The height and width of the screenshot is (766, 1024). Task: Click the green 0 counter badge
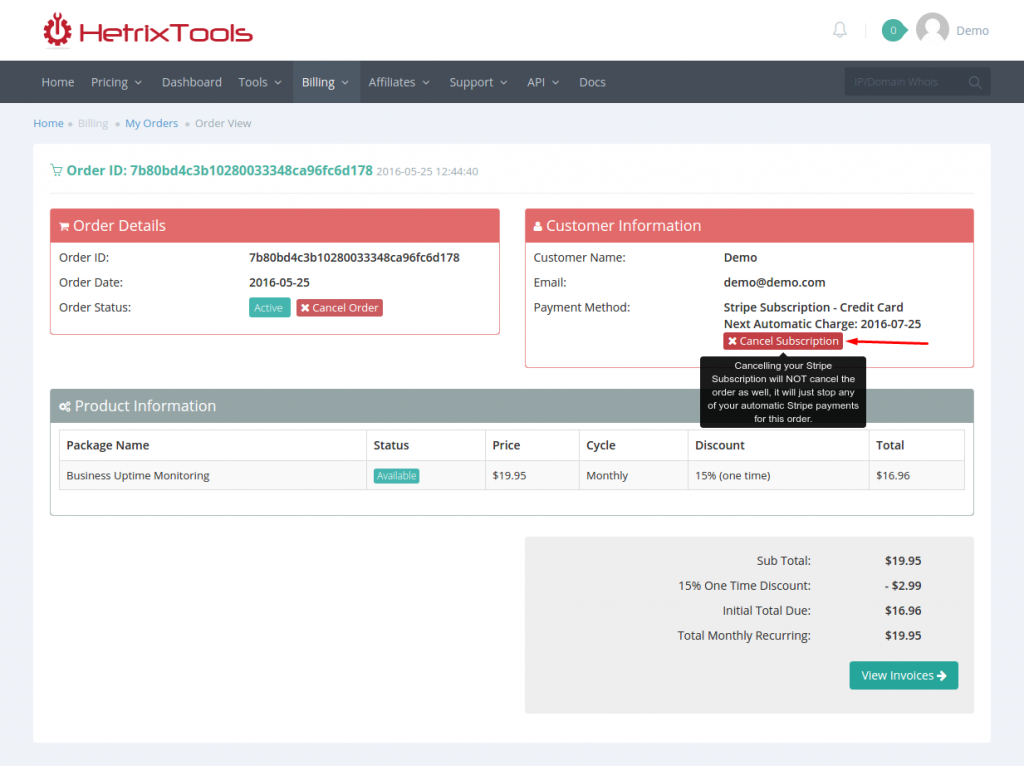tap(893, 30)
